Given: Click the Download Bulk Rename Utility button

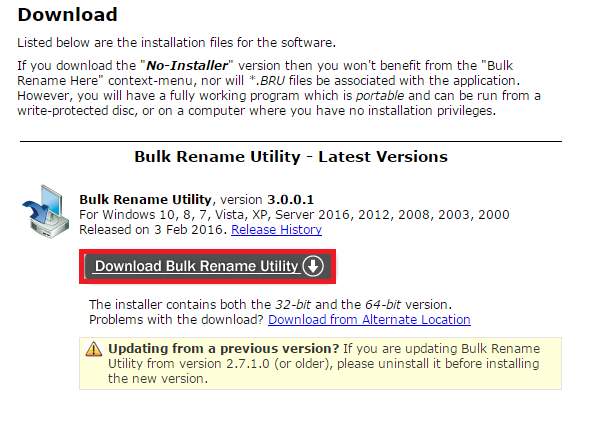Looking at the screenshot, I should 207,266.
